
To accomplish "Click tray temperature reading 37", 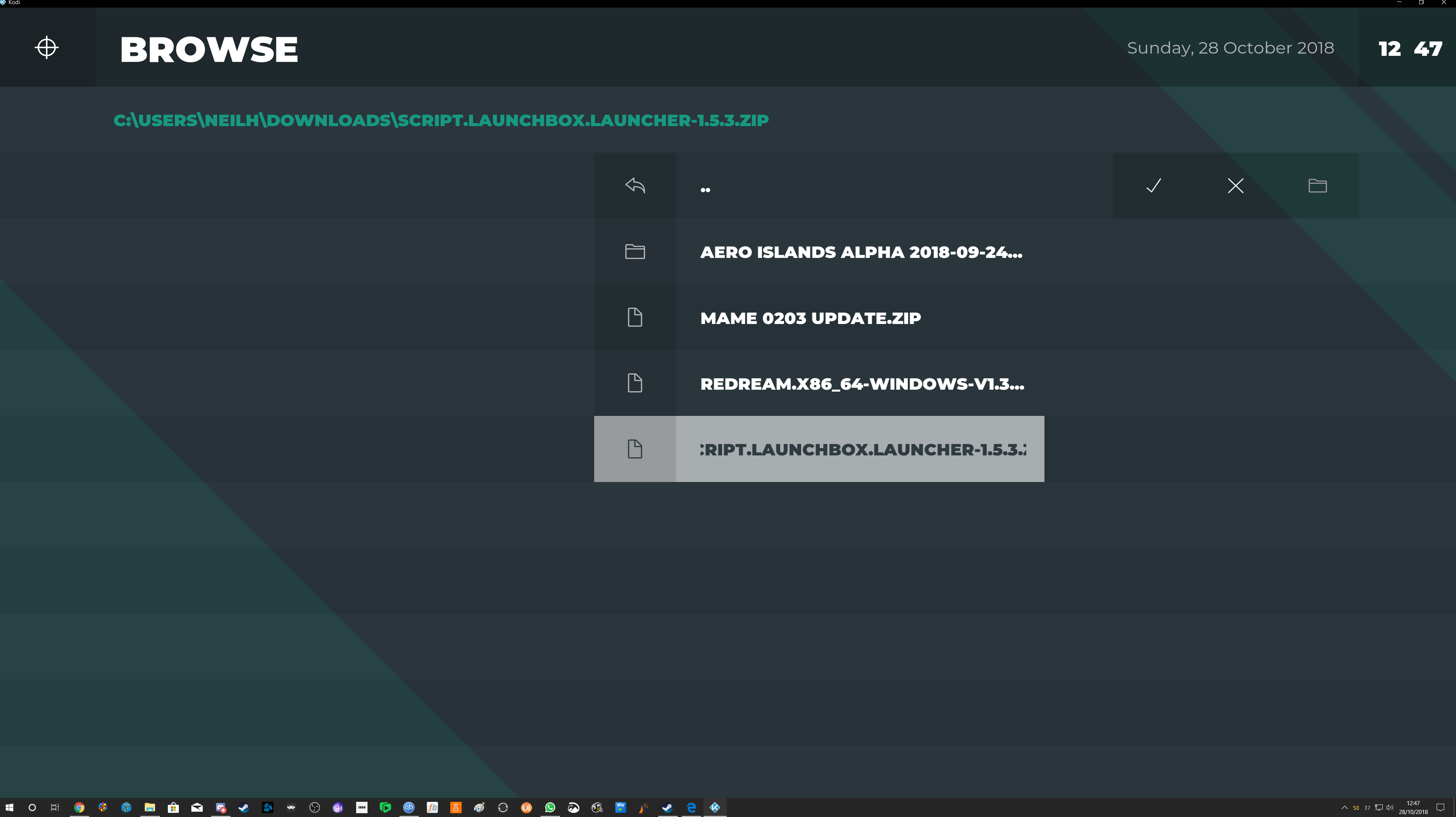I will 1367,808.
